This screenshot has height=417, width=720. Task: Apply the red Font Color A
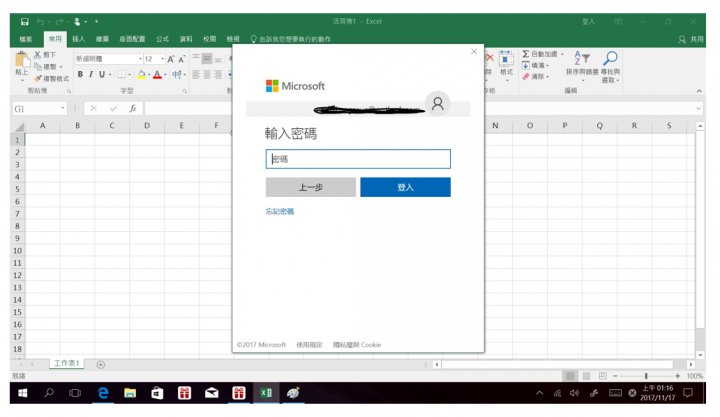pyautogui.click(x=158, y=74)
